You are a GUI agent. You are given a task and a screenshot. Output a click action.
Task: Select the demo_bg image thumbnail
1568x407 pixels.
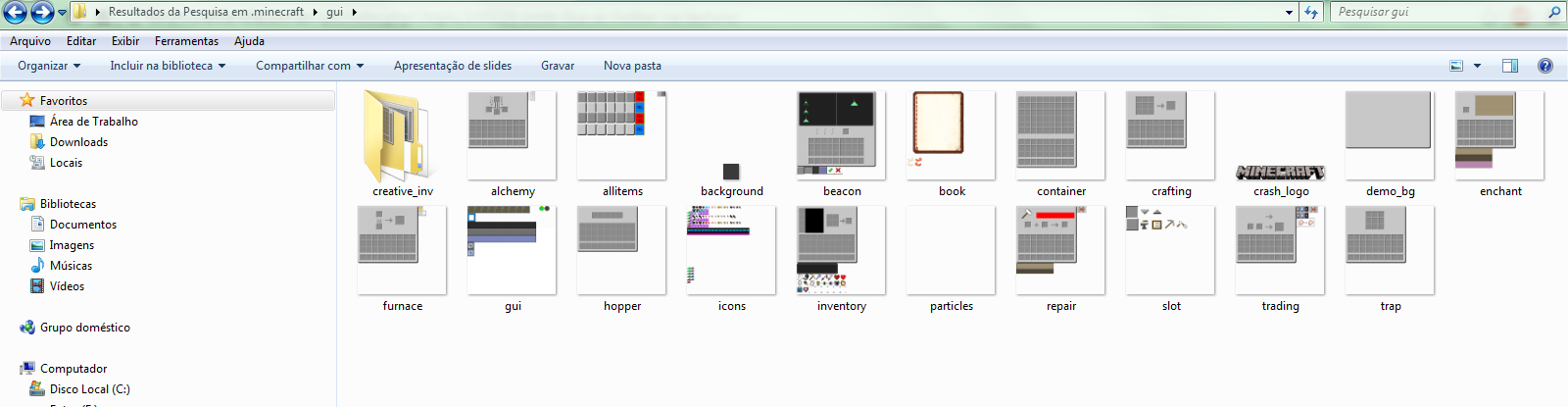[1391, 135]
